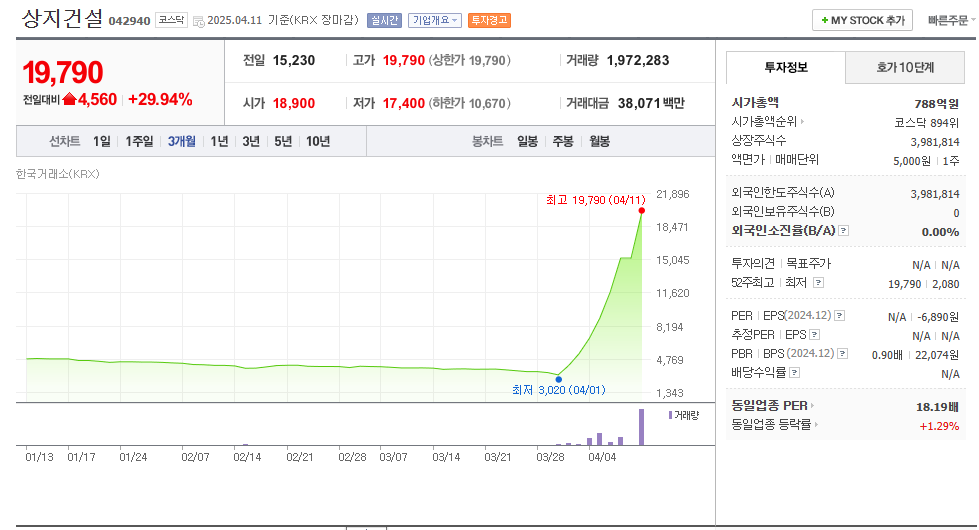Viewport: 979px width, 530px height.
Task: Click the 동일업종 등락률 value +1.29%
Action: click(939, 426)
